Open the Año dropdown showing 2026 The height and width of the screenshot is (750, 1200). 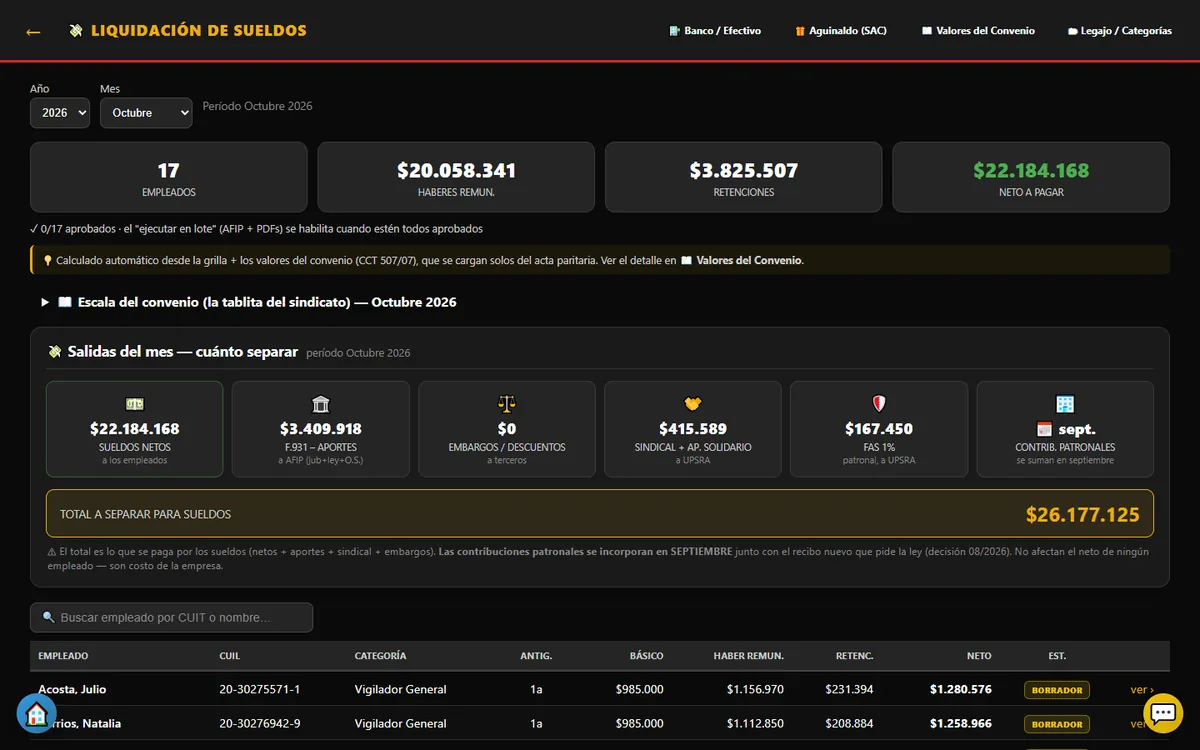click(60, 113)
